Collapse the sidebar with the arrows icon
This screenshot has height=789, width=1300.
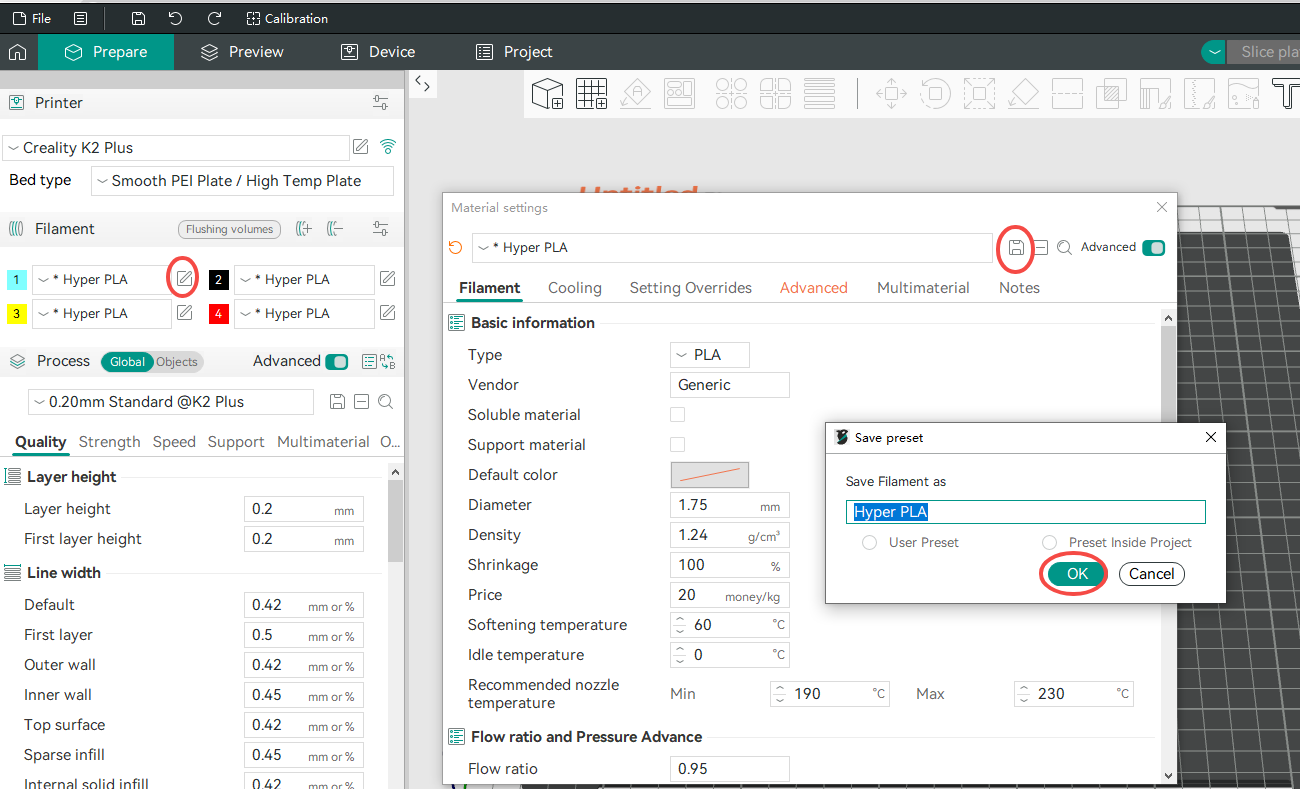[x=422, y=85]
